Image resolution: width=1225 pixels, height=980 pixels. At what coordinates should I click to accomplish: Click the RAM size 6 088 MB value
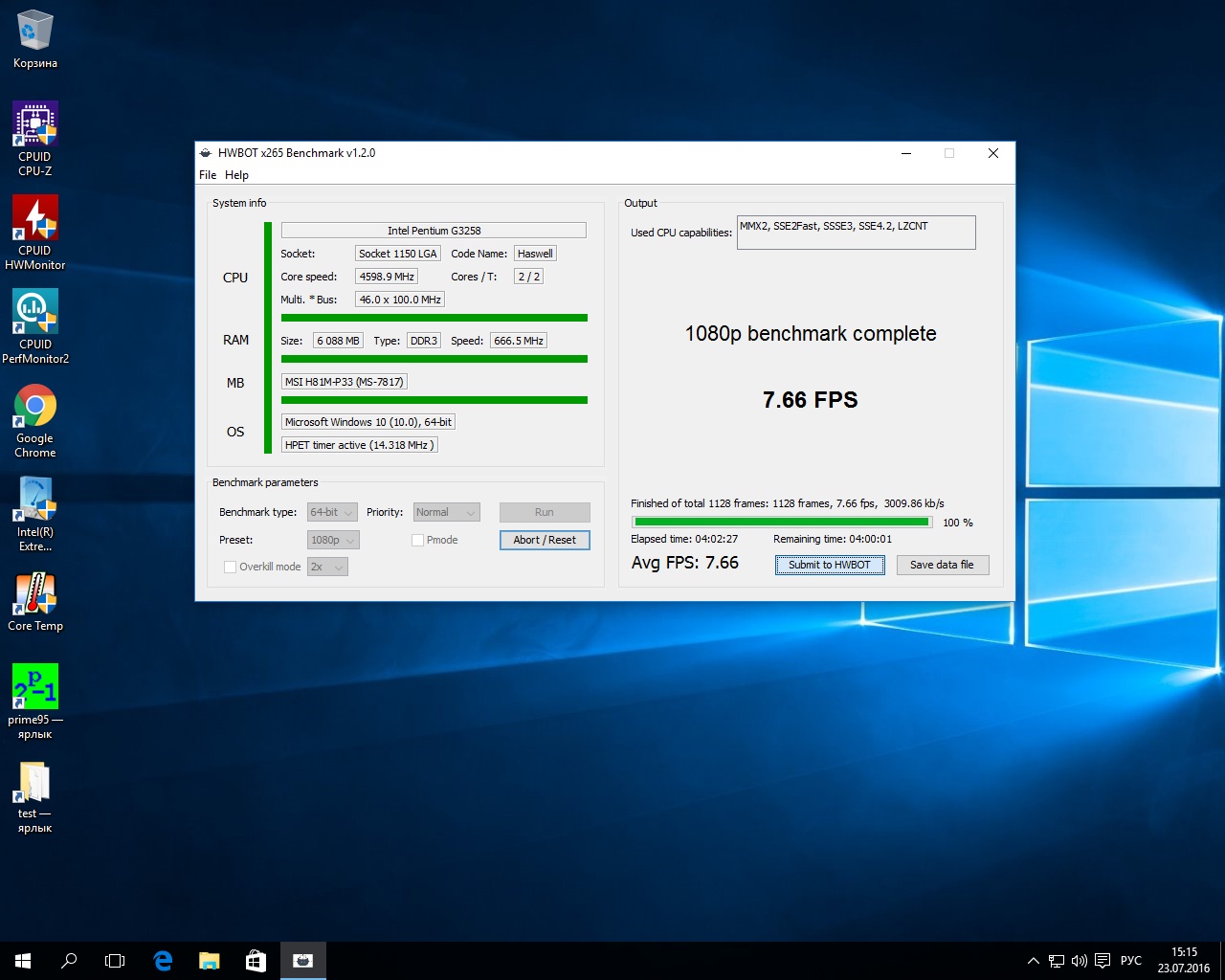point(338,341)
